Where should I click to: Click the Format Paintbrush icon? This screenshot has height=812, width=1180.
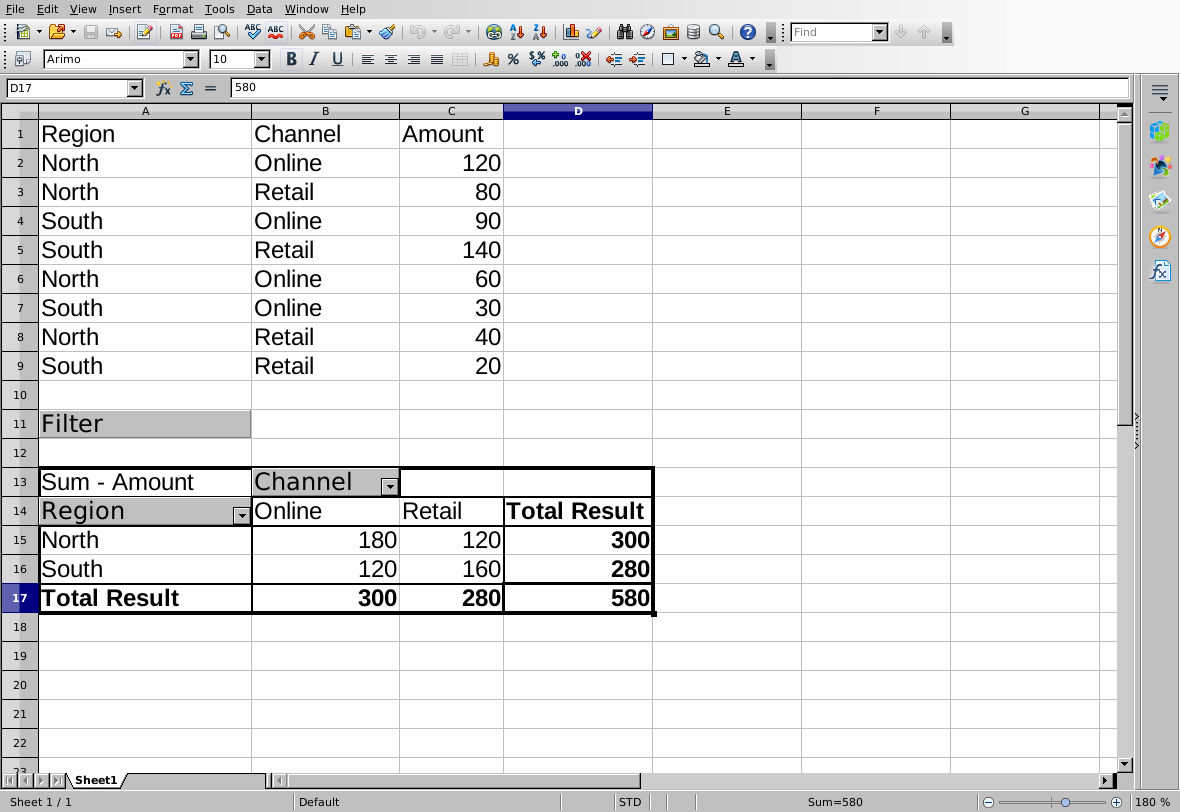pyautogui.click(x=387, y=32)
